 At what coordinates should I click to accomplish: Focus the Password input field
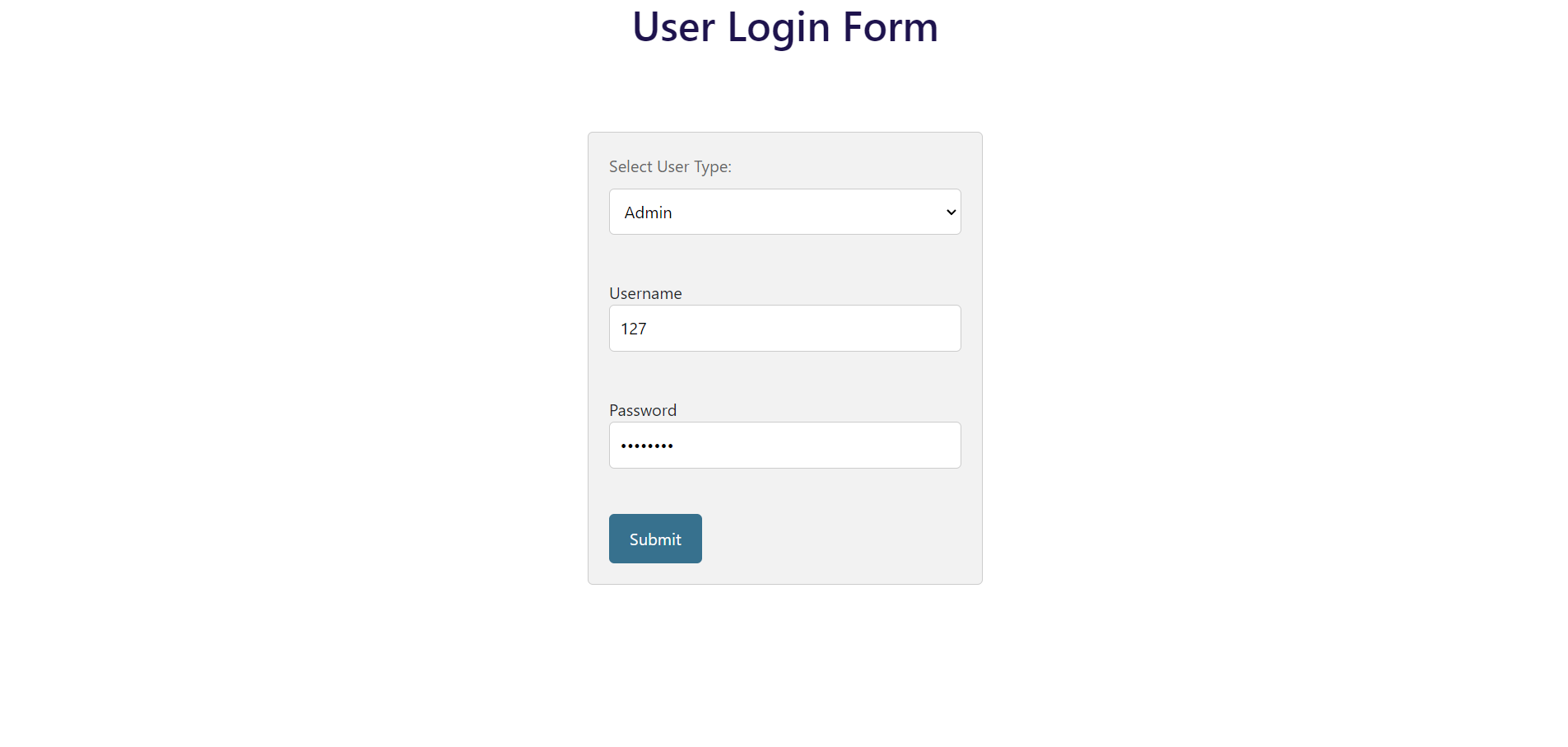(784, 446)
